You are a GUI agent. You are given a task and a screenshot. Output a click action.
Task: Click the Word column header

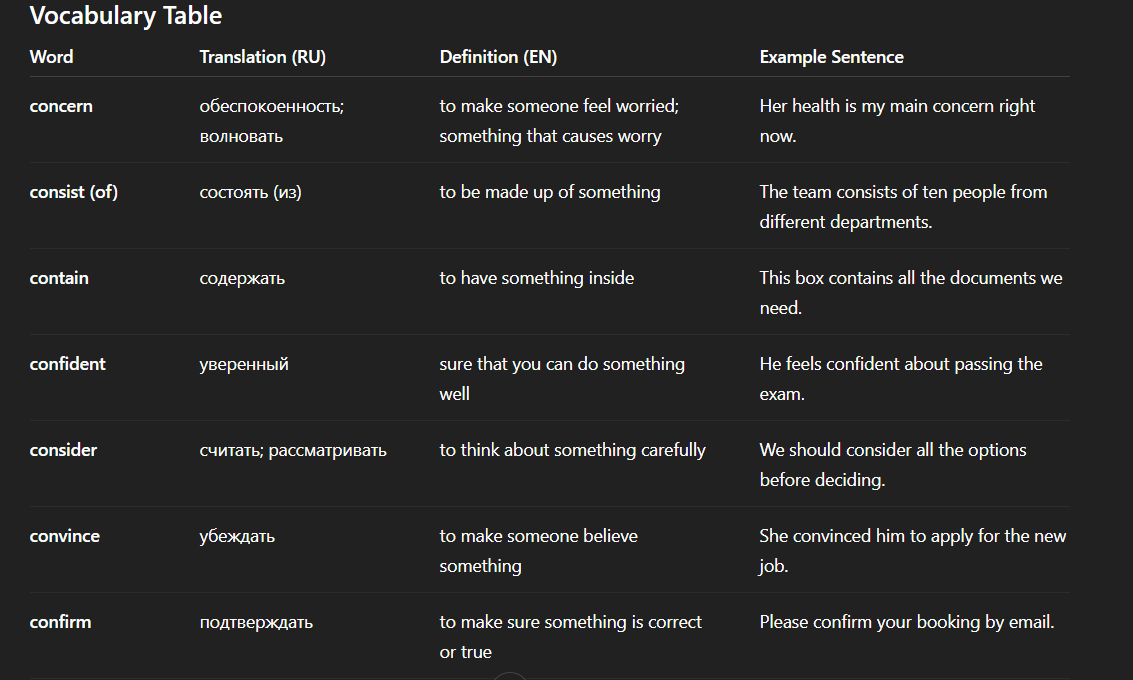[x=51, y=57]
